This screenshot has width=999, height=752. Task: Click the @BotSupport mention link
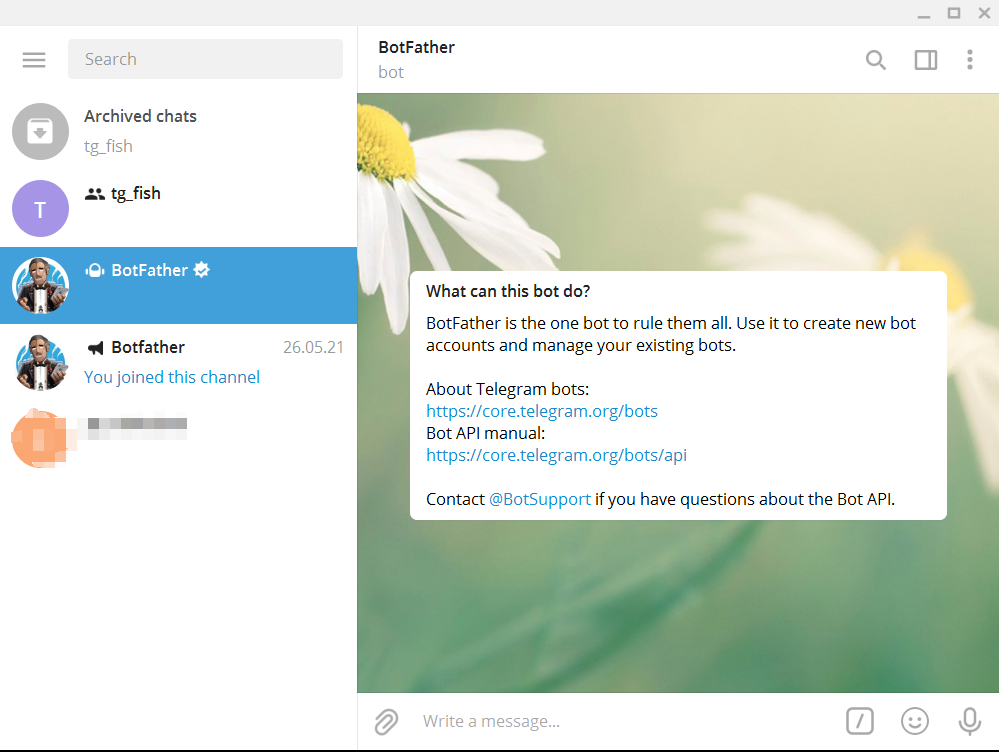tap(540, 499)
